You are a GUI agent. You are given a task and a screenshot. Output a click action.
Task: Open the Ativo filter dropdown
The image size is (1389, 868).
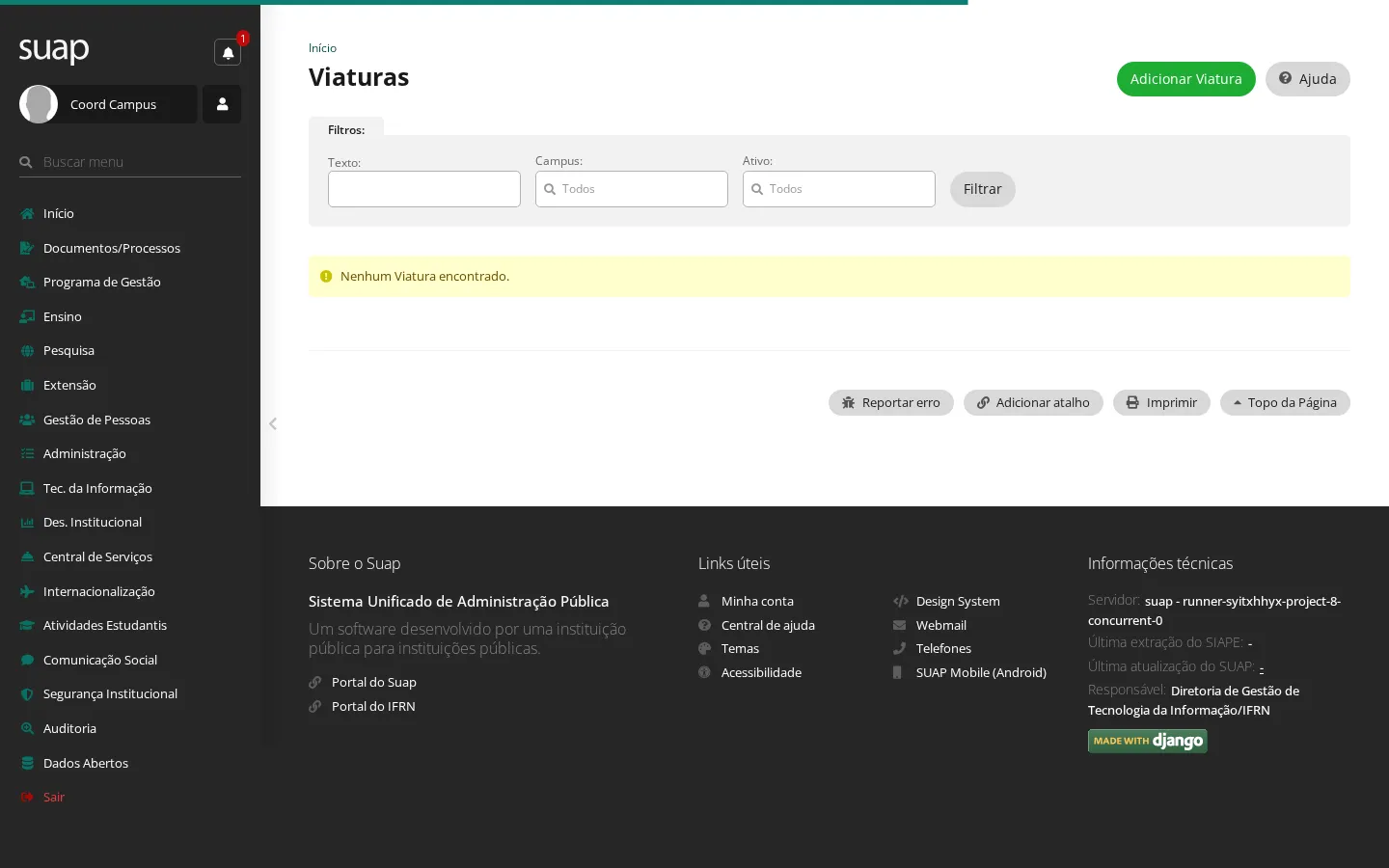tap(839, 189)
